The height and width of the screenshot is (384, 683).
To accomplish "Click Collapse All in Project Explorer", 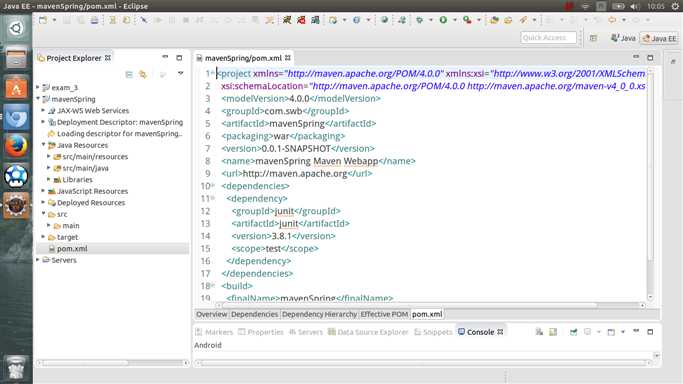I will [129, 74].
